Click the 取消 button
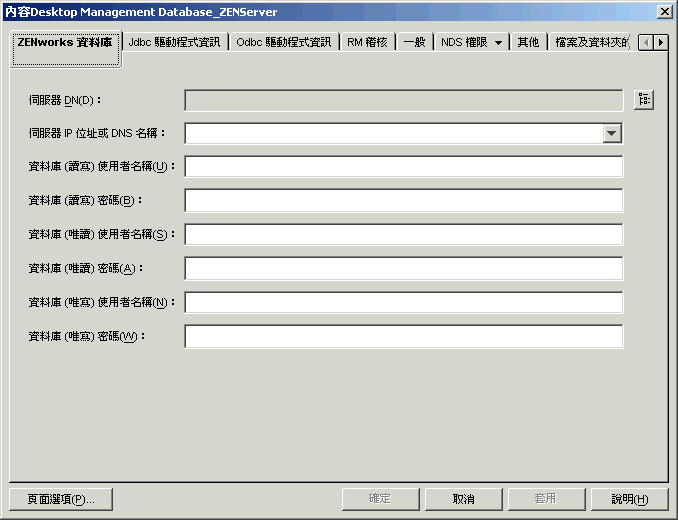The height and width of the screenshot is (520, 678). [464, 499]
